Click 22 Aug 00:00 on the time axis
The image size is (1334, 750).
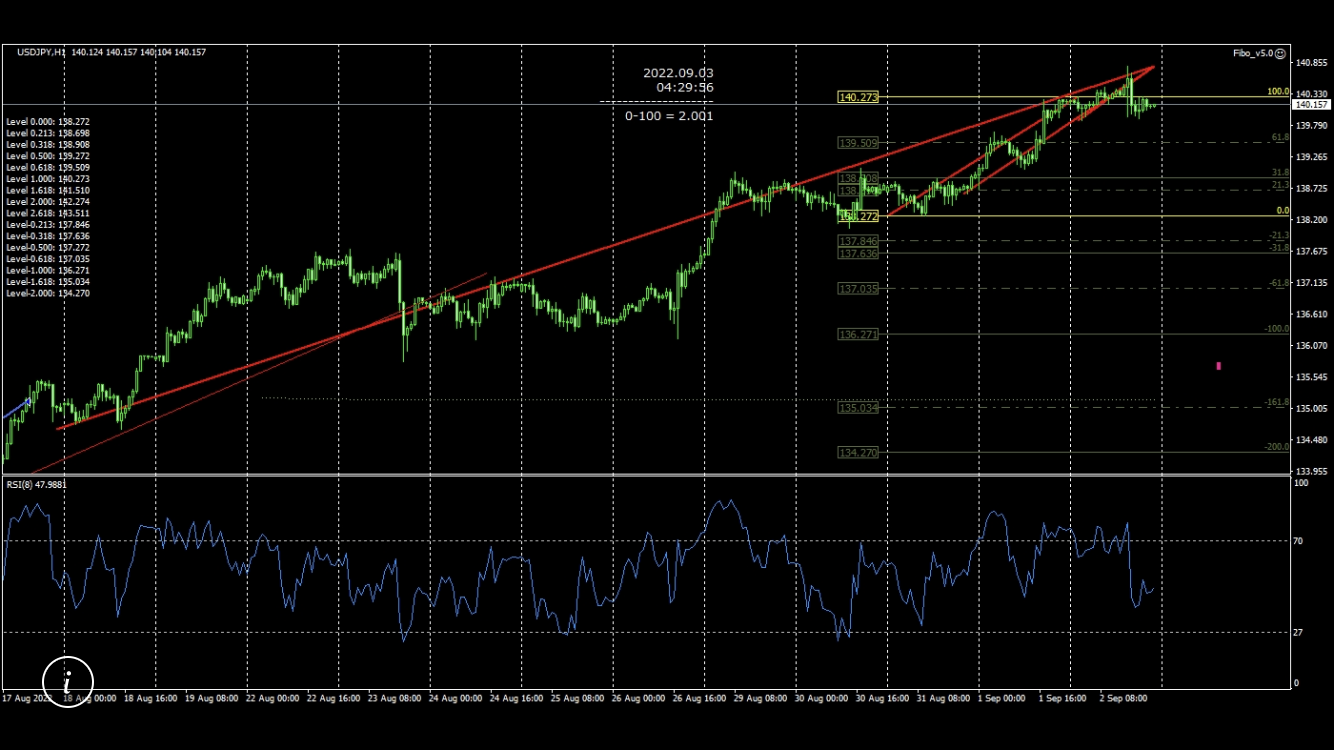click(274, 698)
